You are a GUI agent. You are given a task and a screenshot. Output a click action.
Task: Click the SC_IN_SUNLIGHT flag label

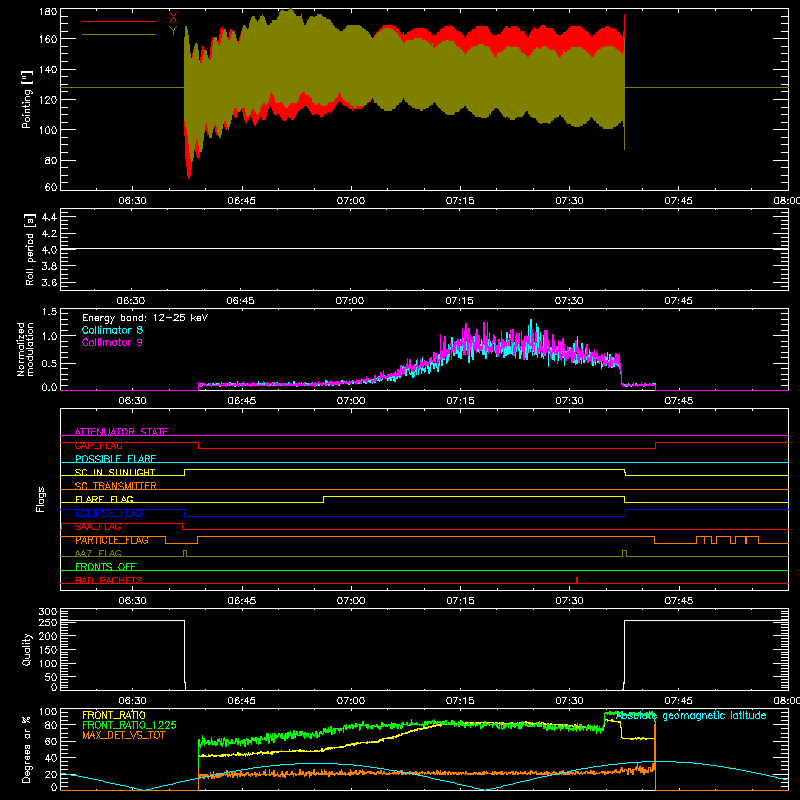[115, 472]
